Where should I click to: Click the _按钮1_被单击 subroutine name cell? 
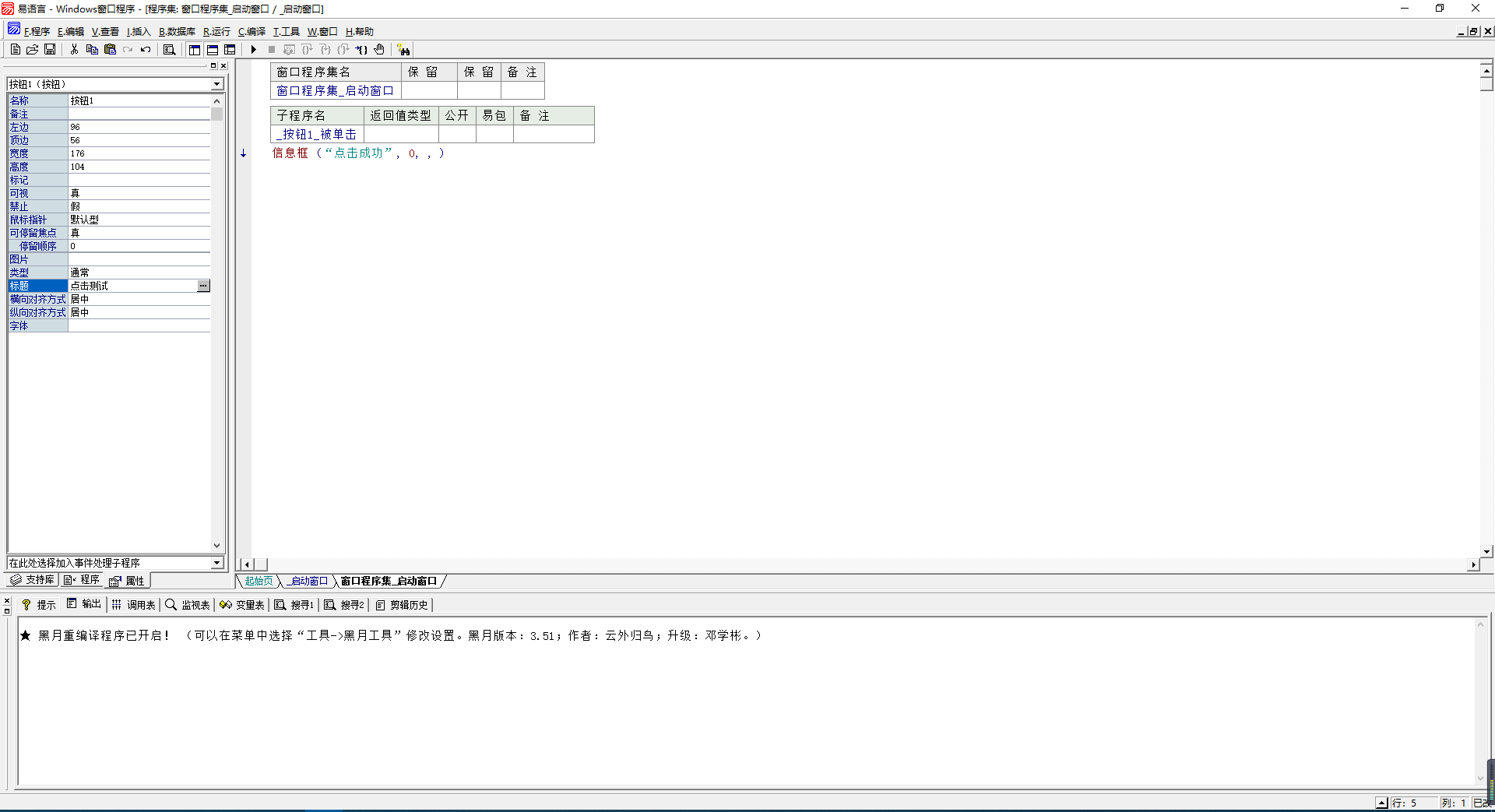pyautogui.click(x=318, y=134)
